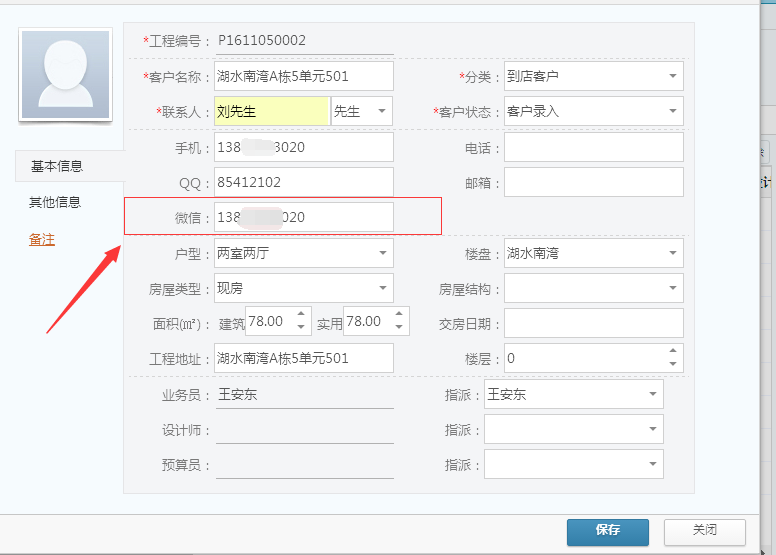Expand the 房屋类型 dropdown
The width and height of the screenshot is (776, 555).
point(382,288)
